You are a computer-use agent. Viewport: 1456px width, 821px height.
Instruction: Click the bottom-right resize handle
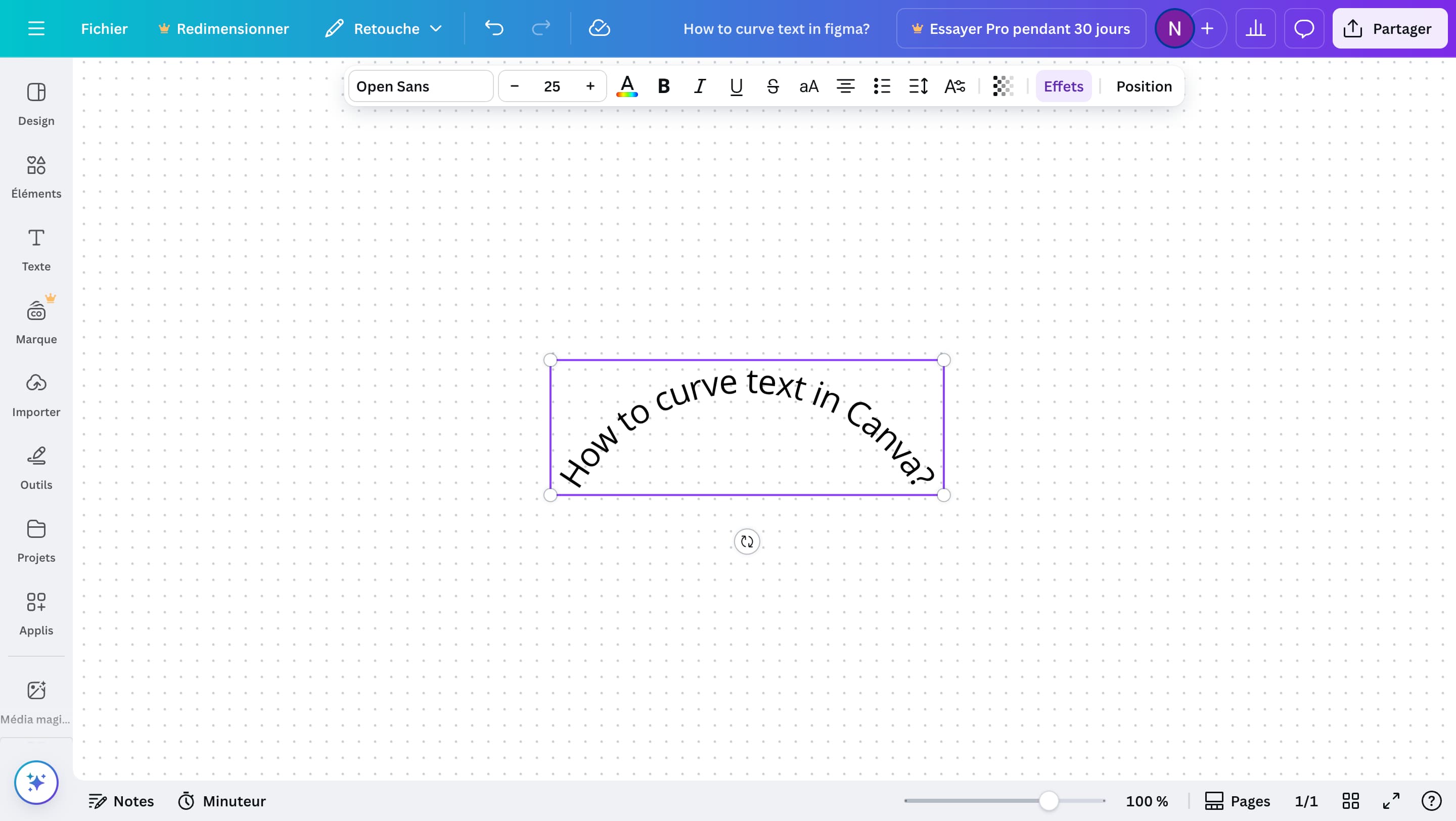[x=944, y=495]
